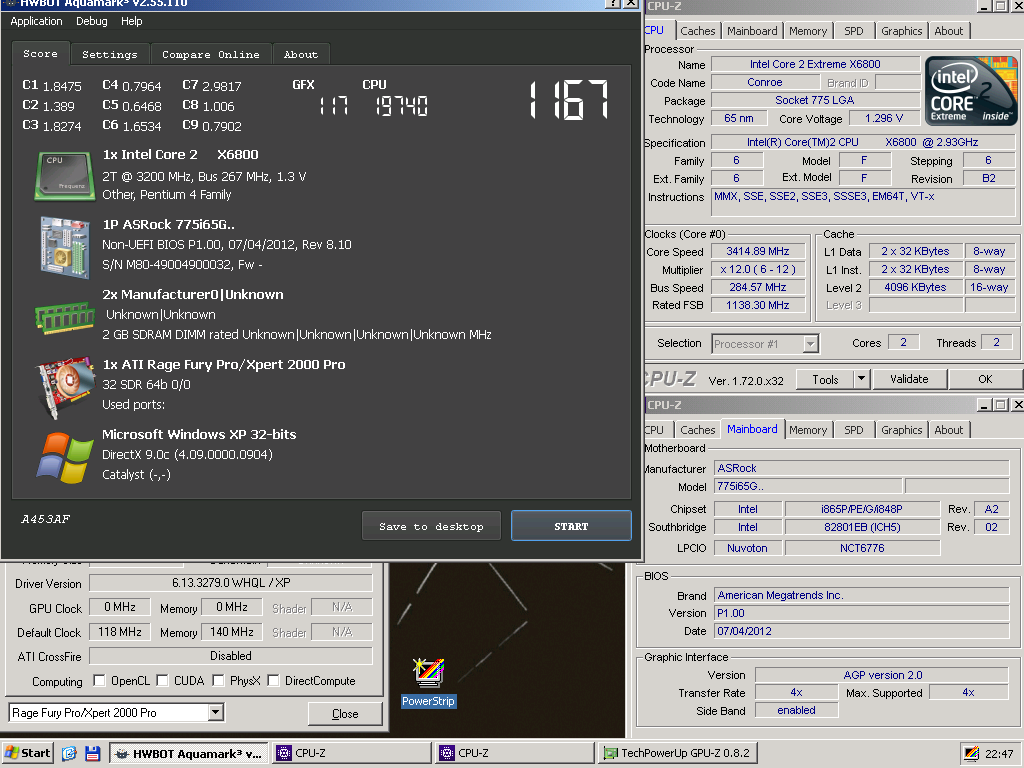This screenshot has width=1024, height=768.
Task: Click the Core Speed value 3414.89 MHz
Action: coord(758,251)
